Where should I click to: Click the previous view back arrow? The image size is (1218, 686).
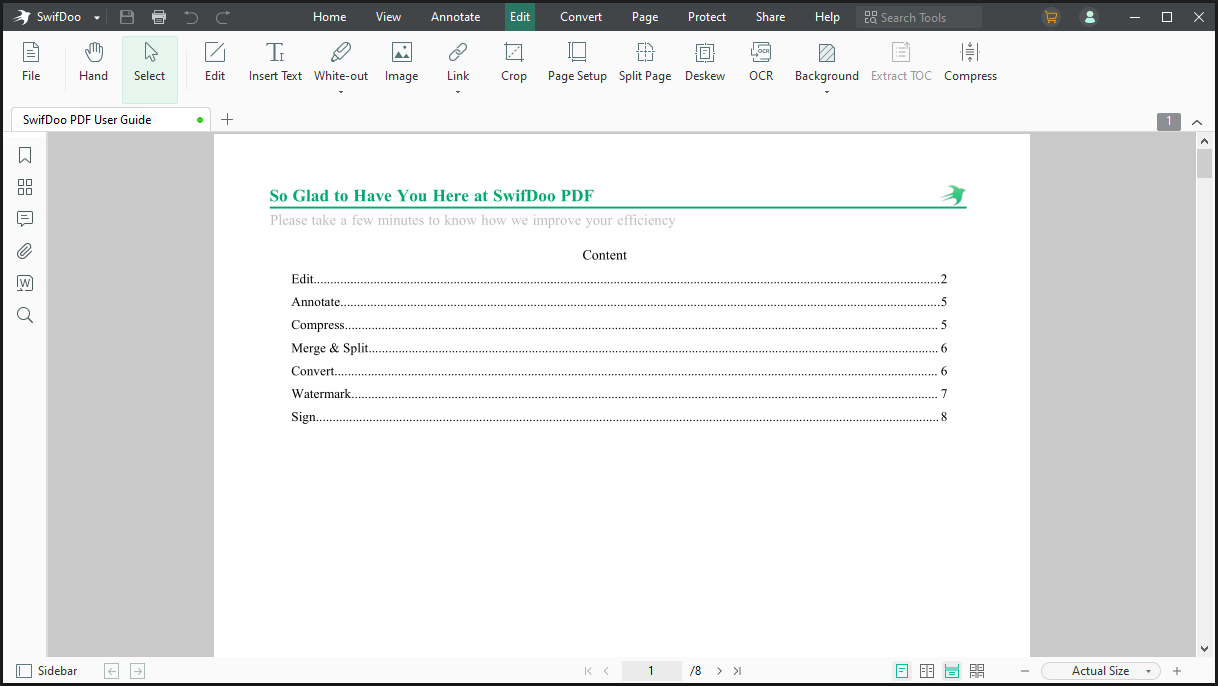(112, 671)
